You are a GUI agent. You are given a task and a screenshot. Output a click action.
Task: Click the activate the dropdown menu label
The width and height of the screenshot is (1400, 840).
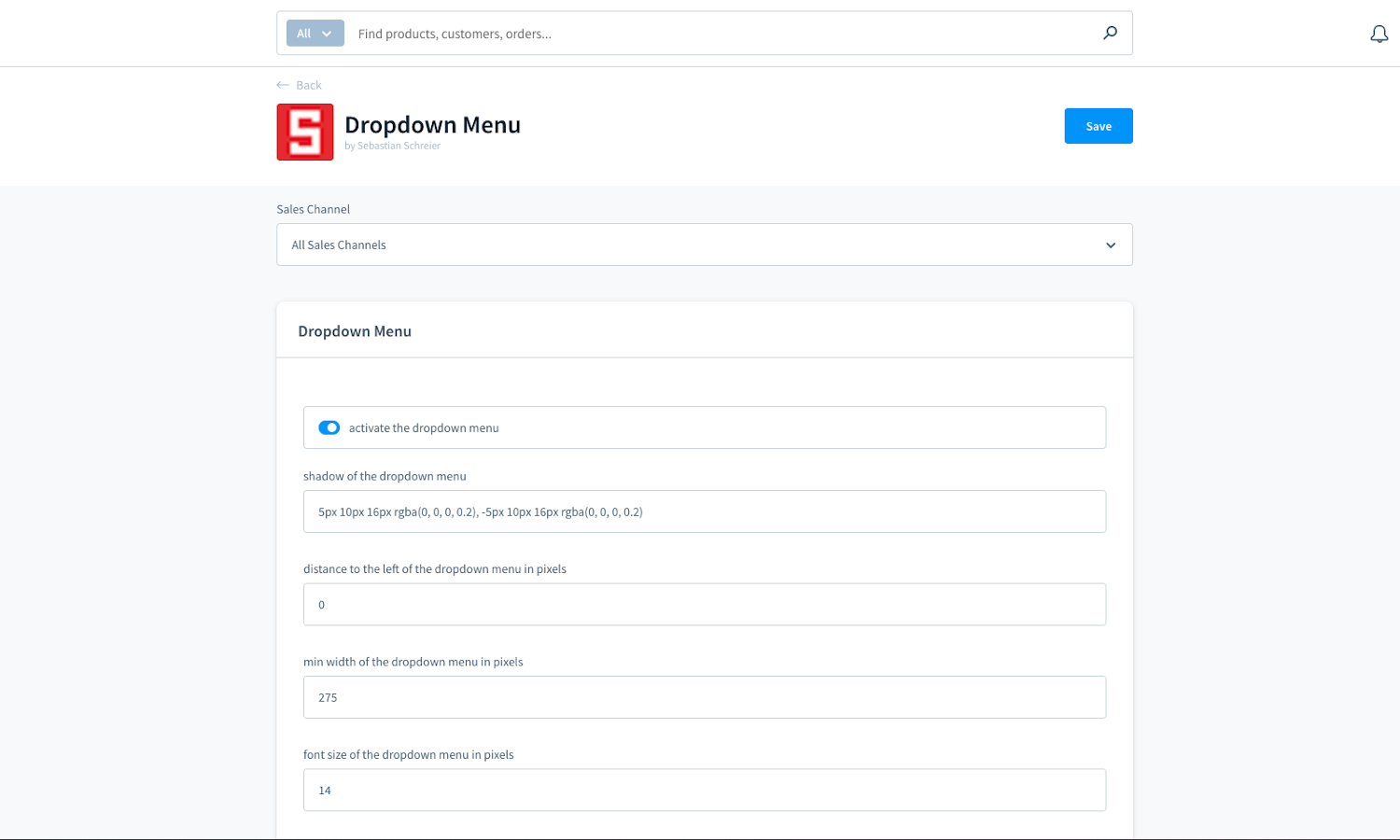pos(424,428)
